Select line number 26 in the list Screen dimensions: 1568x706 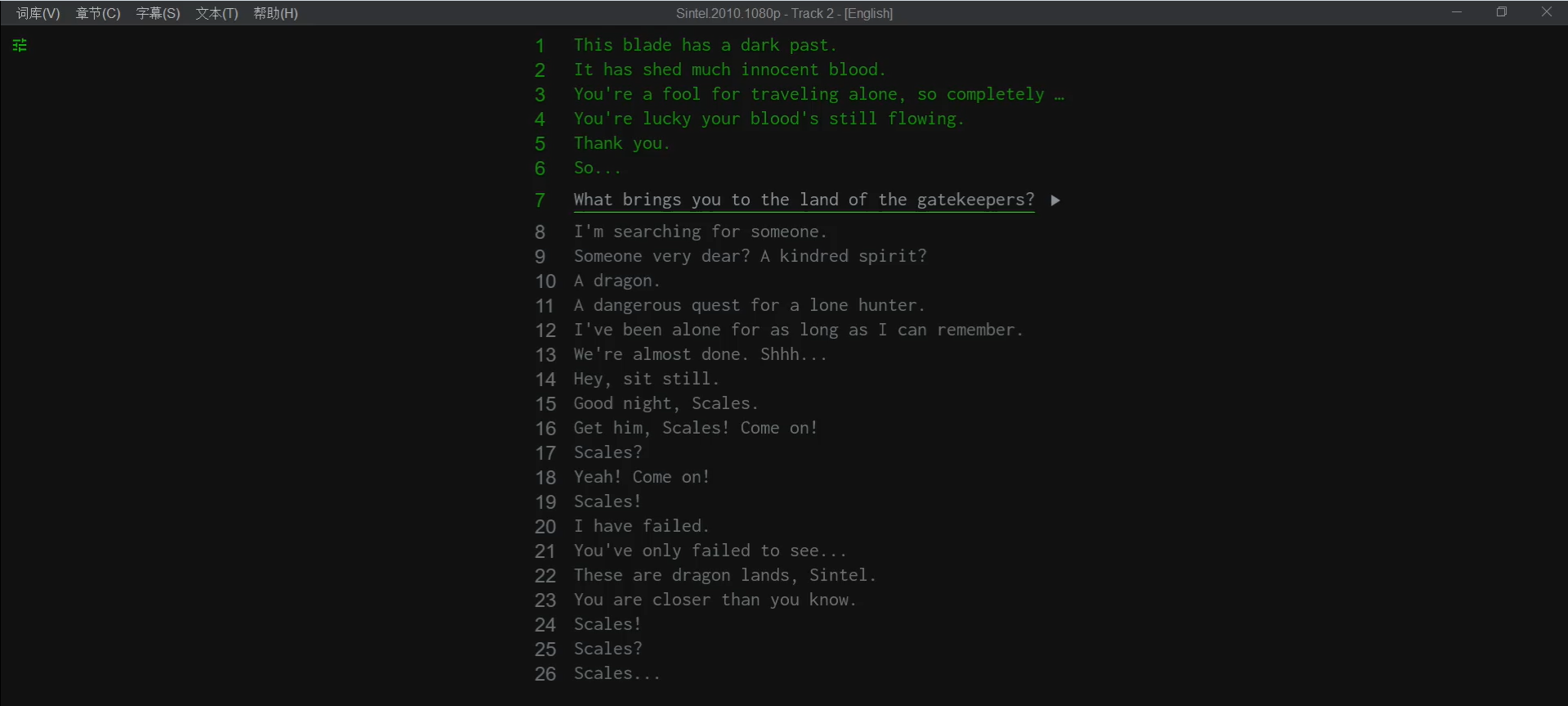coord(545,673)
